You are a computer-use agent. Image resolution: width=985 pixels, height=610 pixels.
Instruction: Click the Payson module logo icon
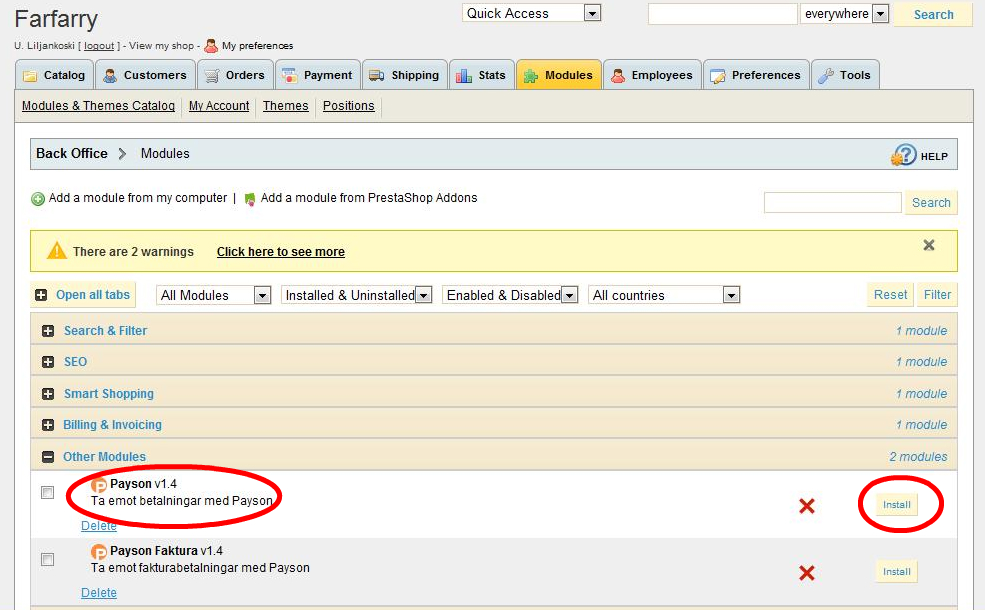point(99,484)
